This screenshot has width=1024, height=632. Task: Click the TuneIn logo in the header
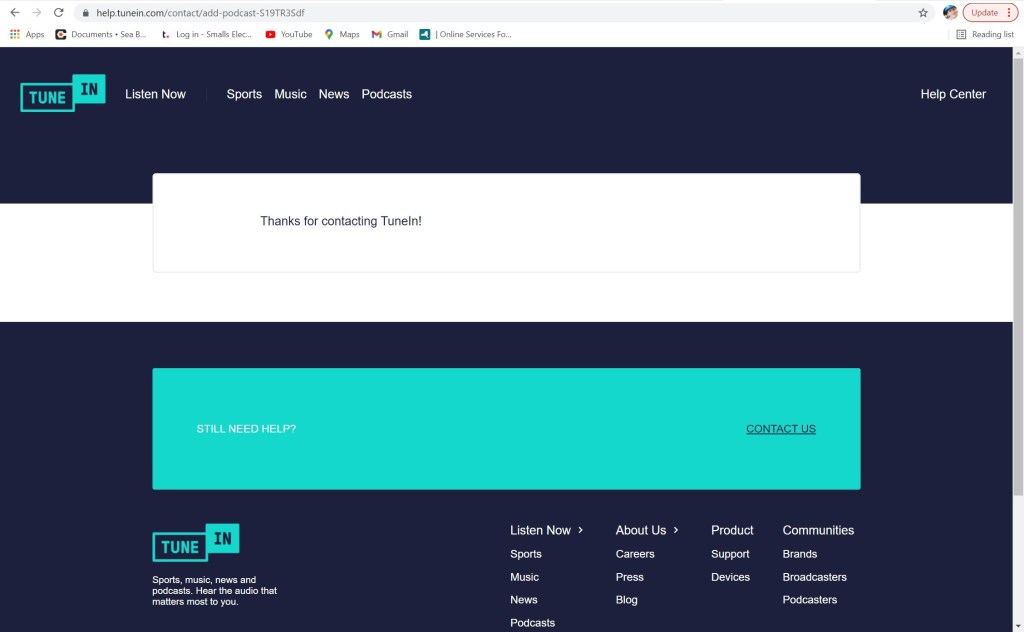62,94
